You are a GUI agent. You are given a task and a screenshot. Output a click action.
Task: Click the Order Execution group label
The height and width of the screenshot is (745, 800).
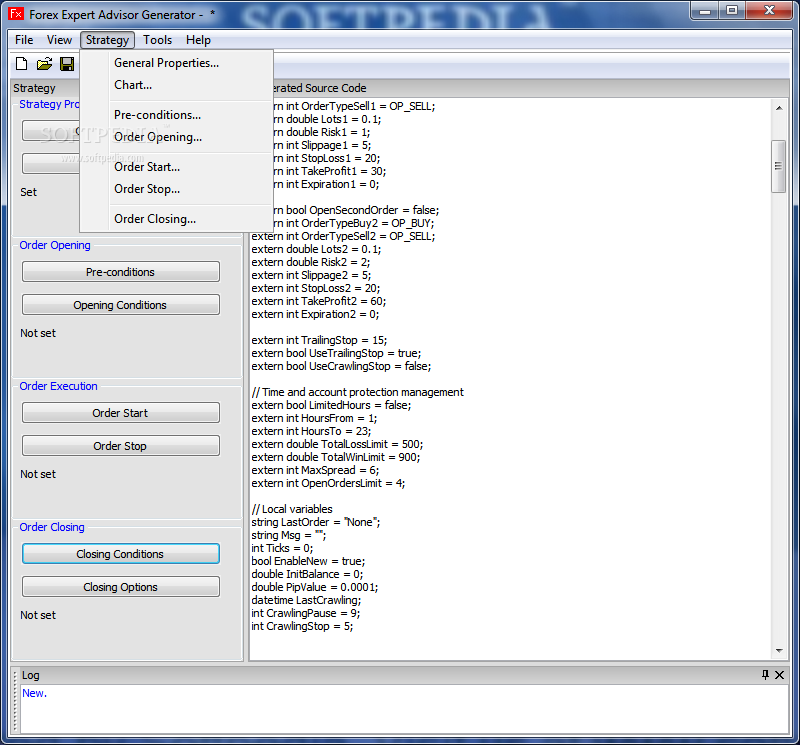(58, 386)
